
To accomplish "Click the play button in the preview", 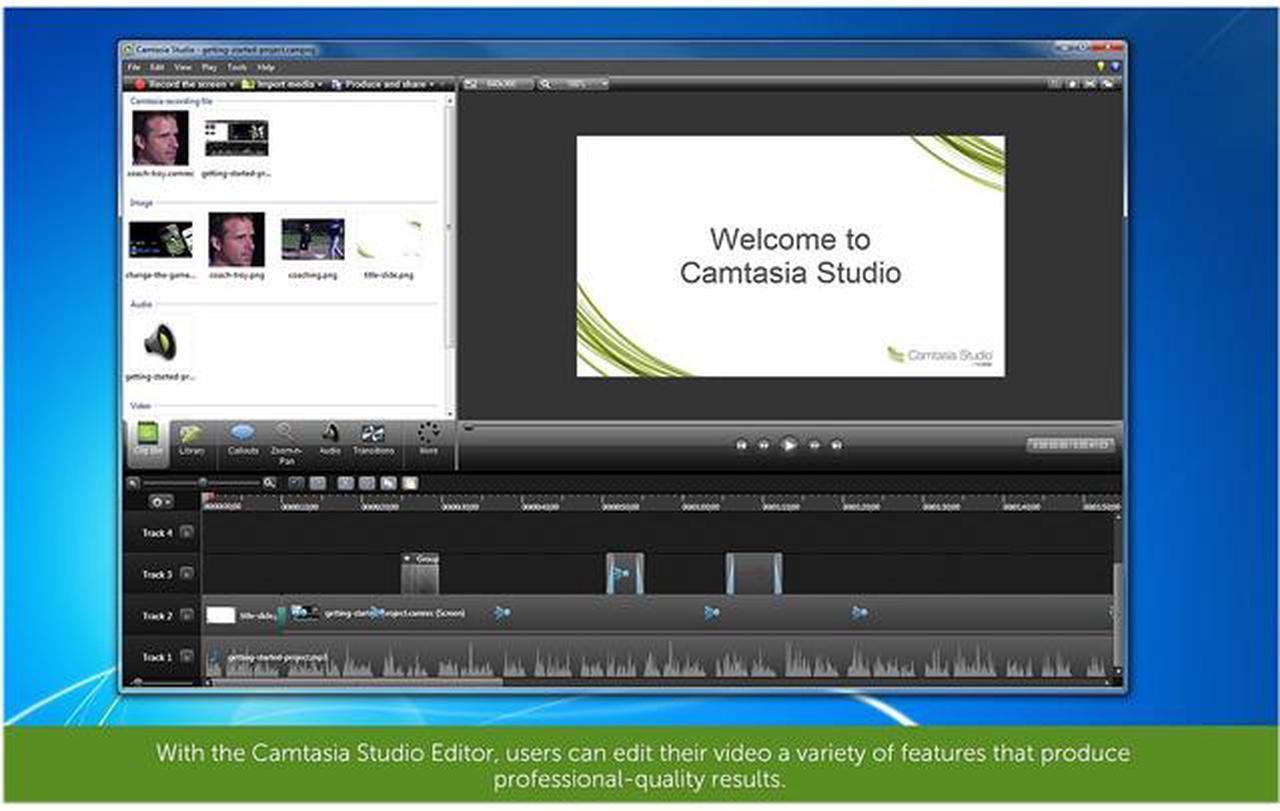I will pos(789,445).
